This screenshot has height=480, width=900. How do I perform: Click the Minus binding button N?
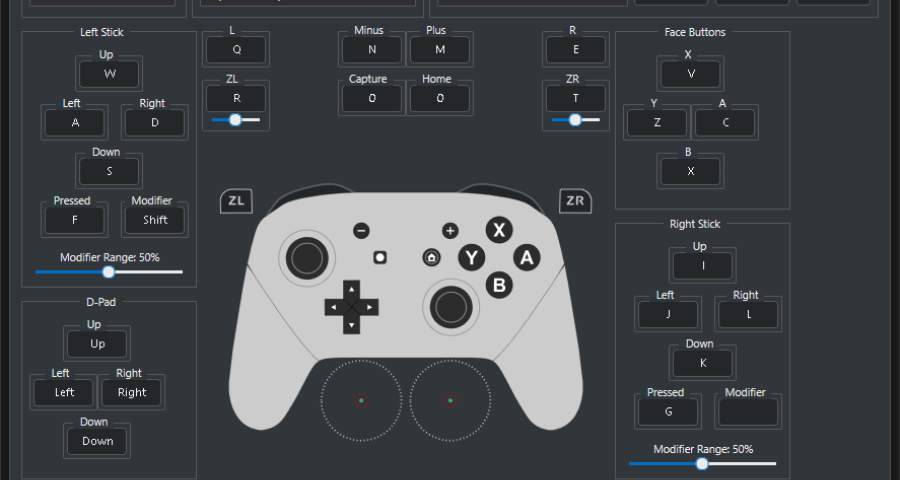point(372,49)
